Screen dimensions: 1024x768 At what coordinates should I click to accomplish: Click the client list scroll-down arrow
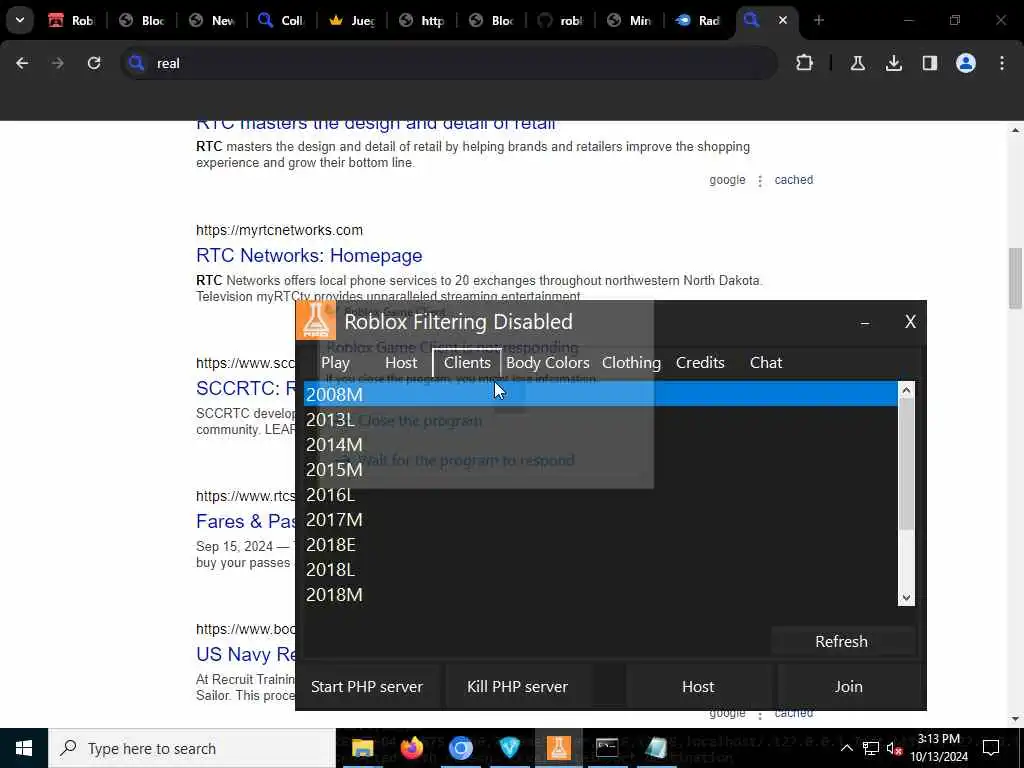[906, 598]
